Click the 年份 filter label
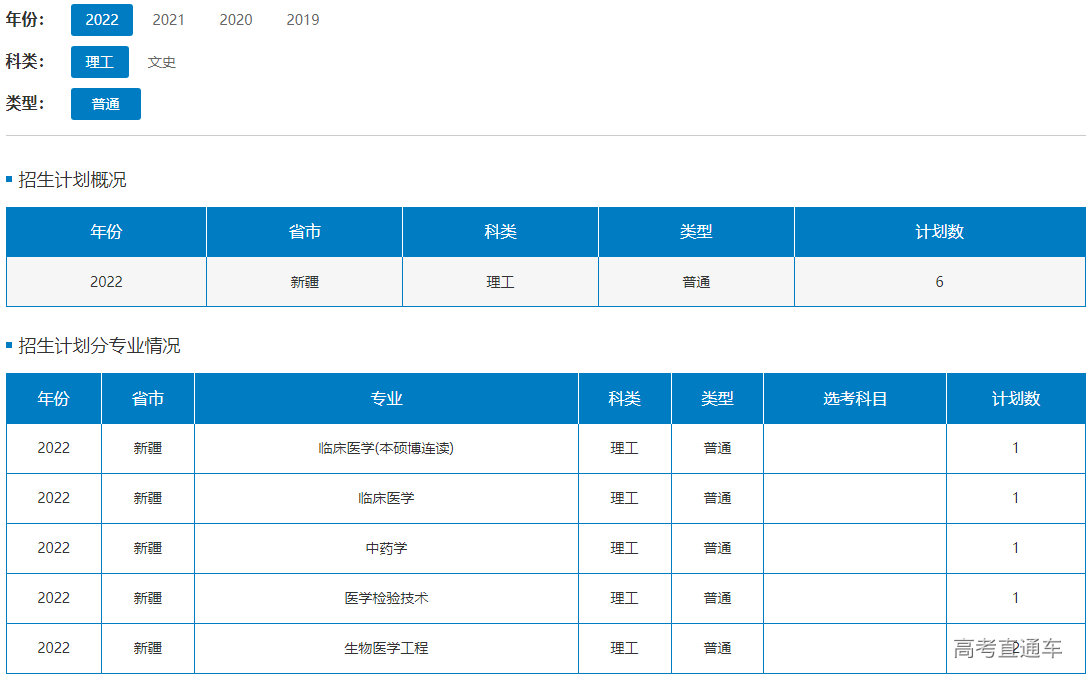1091x688 pixels. pyautogui.click(x=25, y=20)
